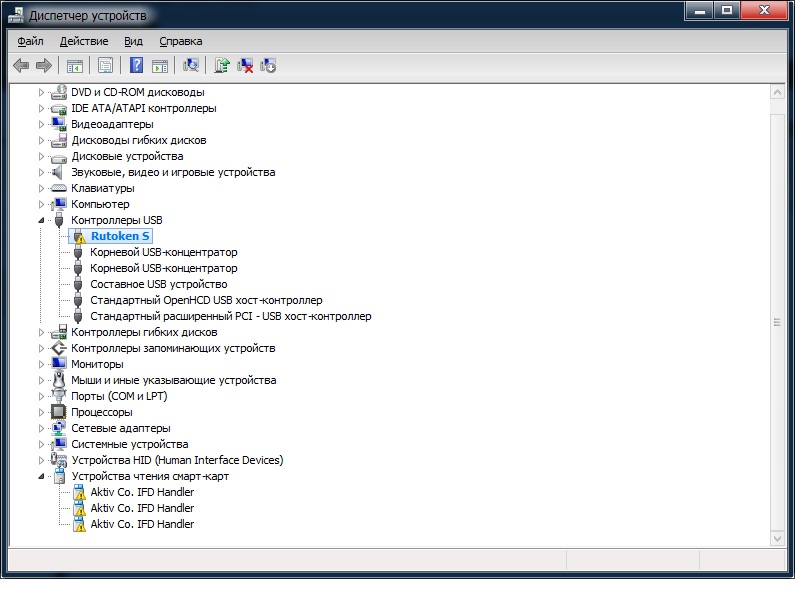795x614 pixels.
Task: Open the Файл menu
Action: click(30, 41)
